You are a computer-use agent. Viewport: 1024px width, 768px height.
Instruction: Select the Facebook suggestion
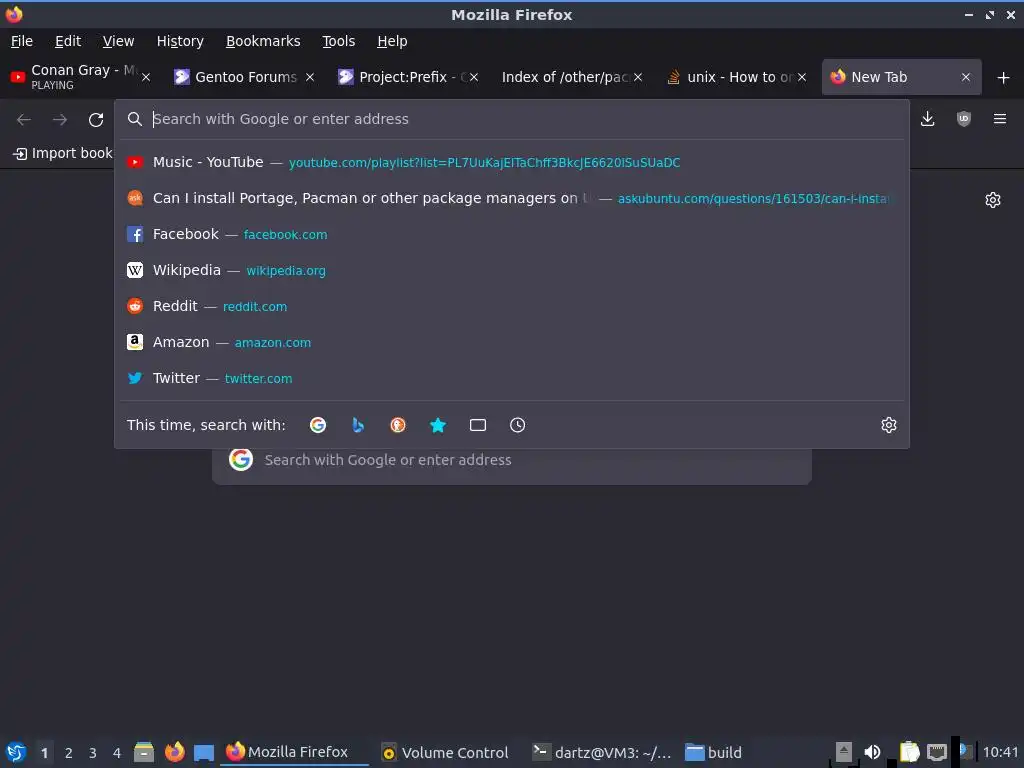point(511,234)
